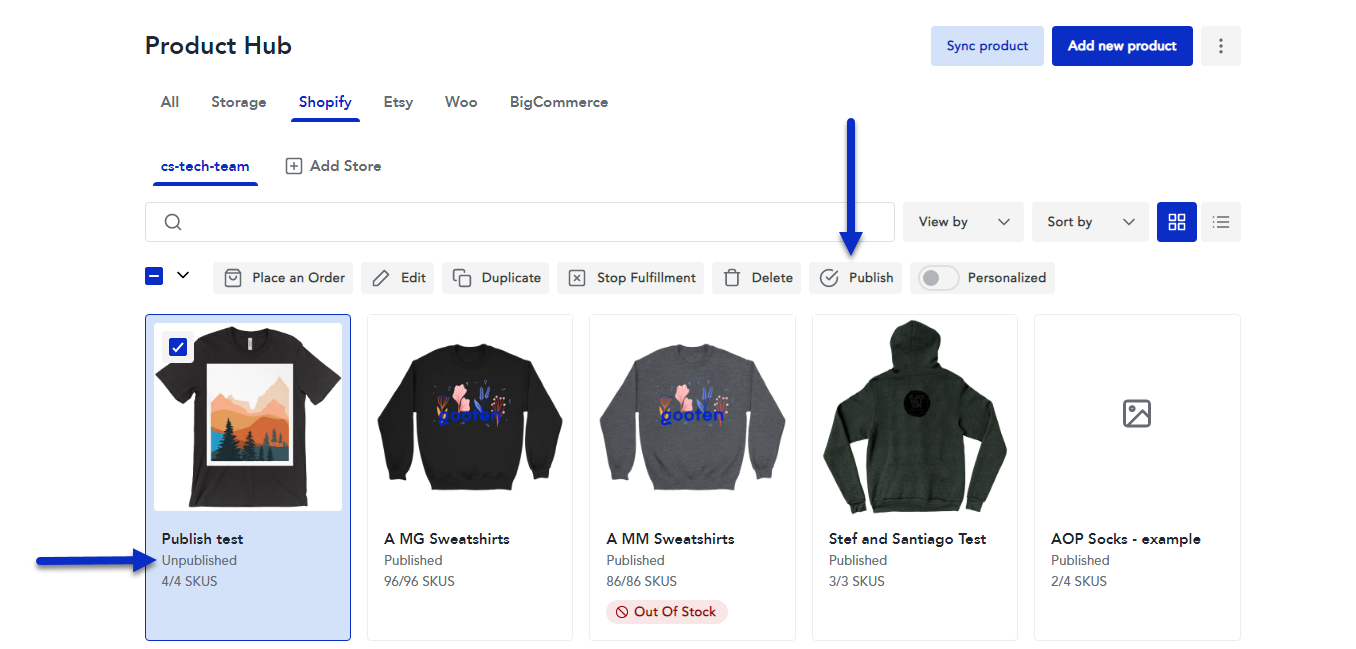Toggle the select-all products checkbox
The image size is (1356, 649).
pos(154,276)
